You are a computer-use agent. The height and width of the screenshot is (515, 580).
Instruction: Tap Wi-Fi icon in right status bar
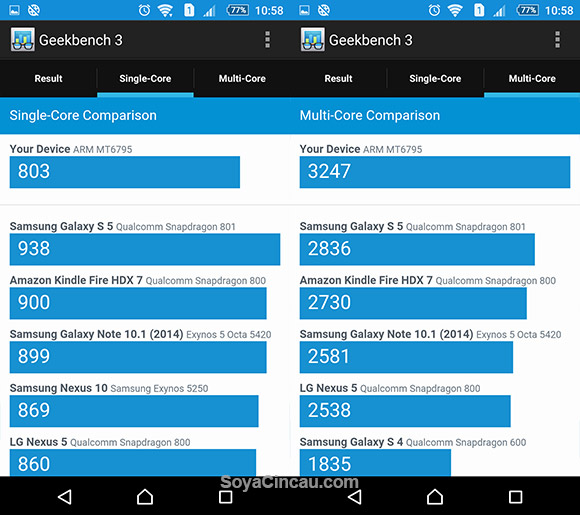[455, 10]
